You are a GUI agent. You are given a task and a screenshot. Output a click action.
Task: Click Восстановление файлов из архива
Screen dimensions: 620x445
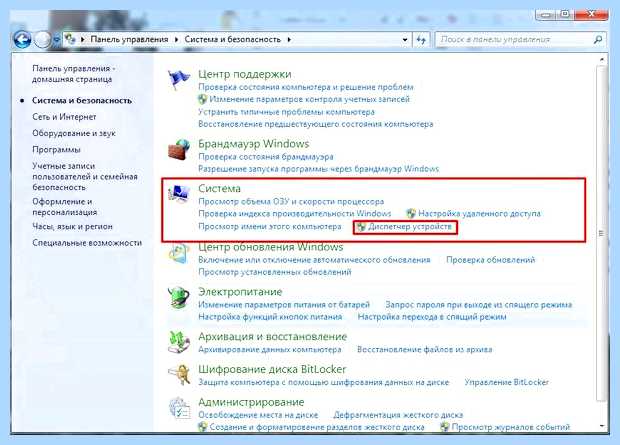pyautogui.click(x=424, y=349)
